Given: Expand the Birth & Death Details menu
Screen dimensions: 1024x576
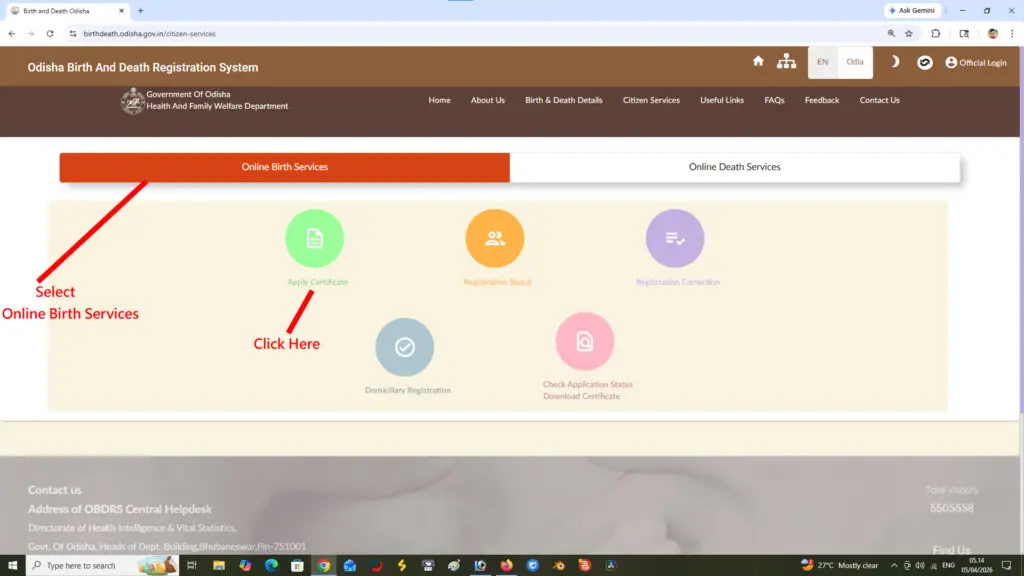Looking at the screenshot, I should 564,100.
